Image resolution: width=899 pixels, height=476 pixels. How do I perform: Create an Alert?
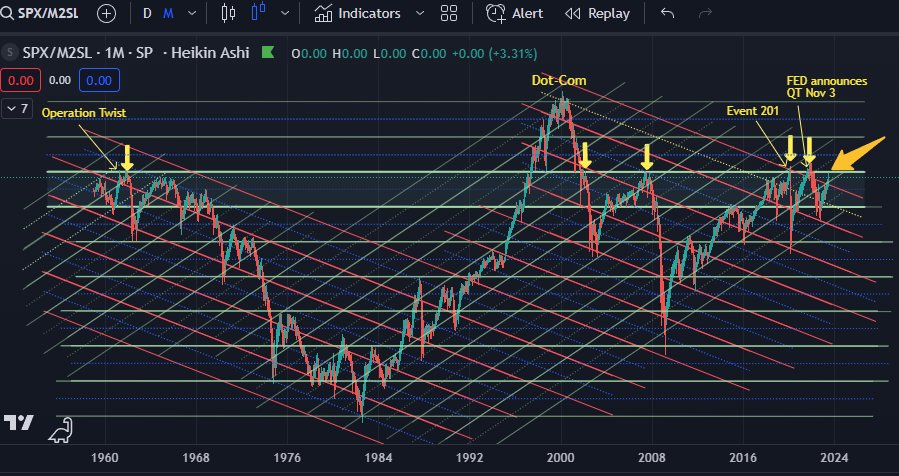[514, 13]
